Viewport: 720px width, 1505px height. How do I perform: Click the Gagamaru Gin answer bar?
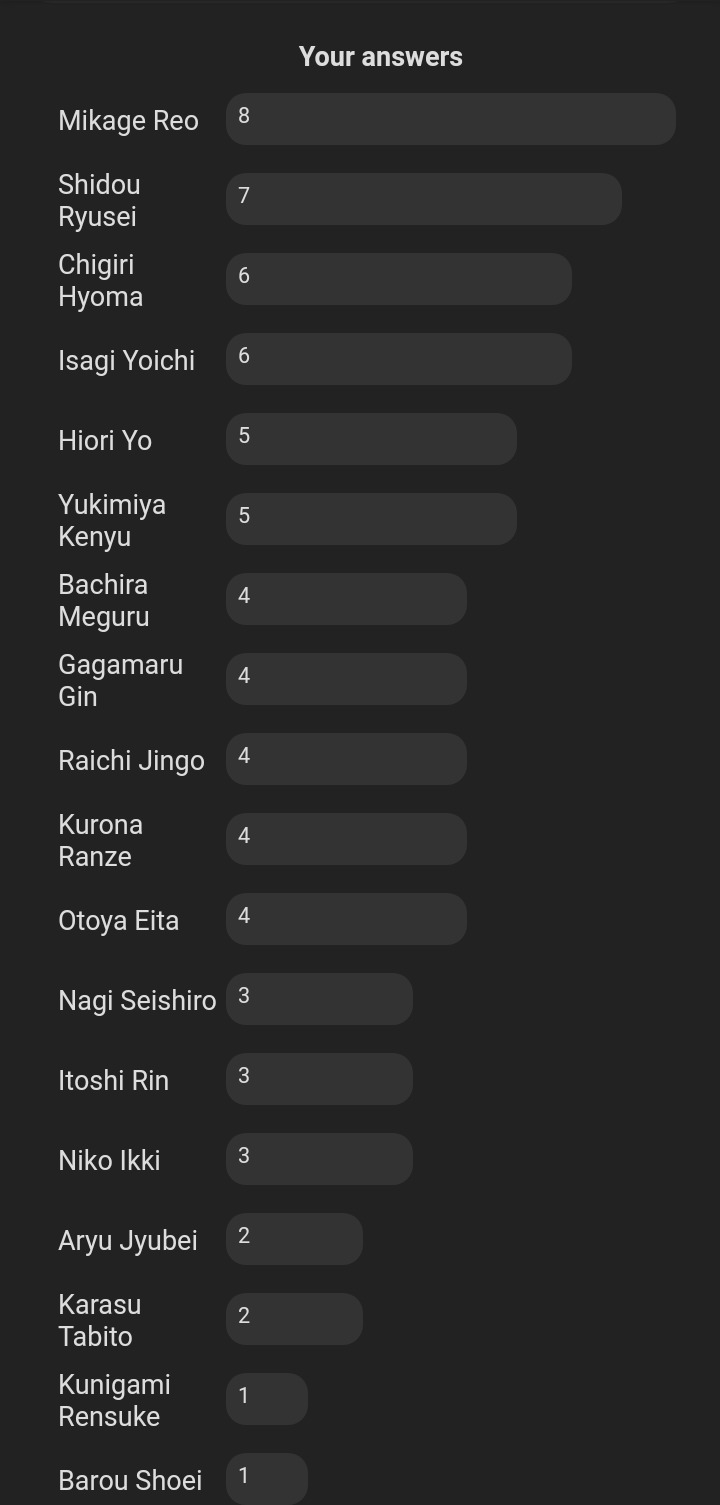coord(346,679)
